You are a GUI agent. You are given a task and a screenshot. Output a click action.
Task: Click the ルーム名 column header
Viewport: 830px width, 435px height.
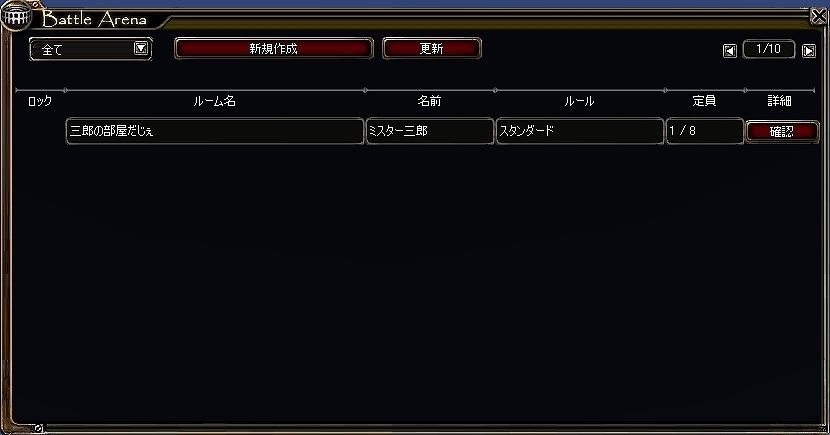pos(214,101)
